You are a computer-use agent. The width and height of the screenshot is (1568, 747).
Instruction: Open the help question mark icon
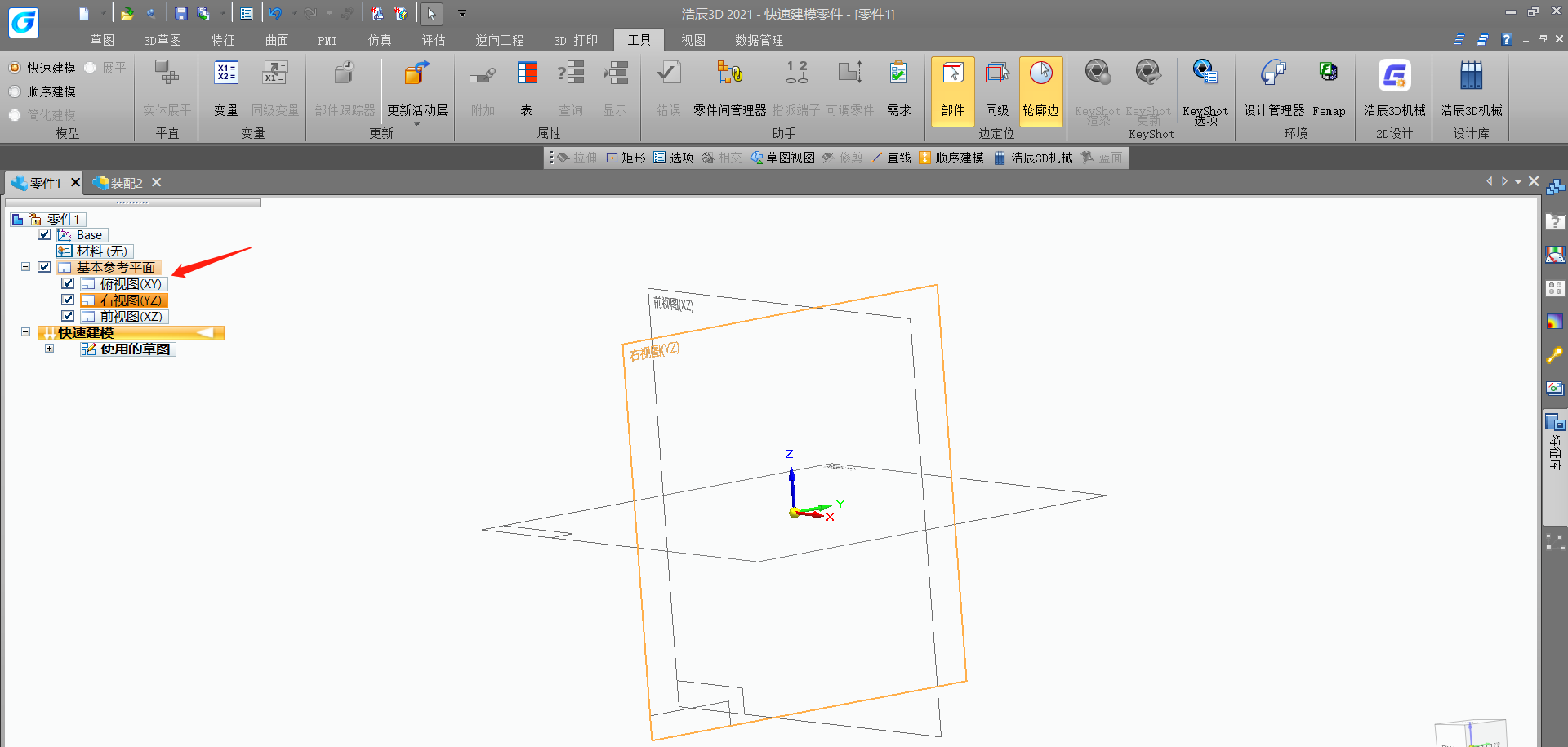(1507, 39)
